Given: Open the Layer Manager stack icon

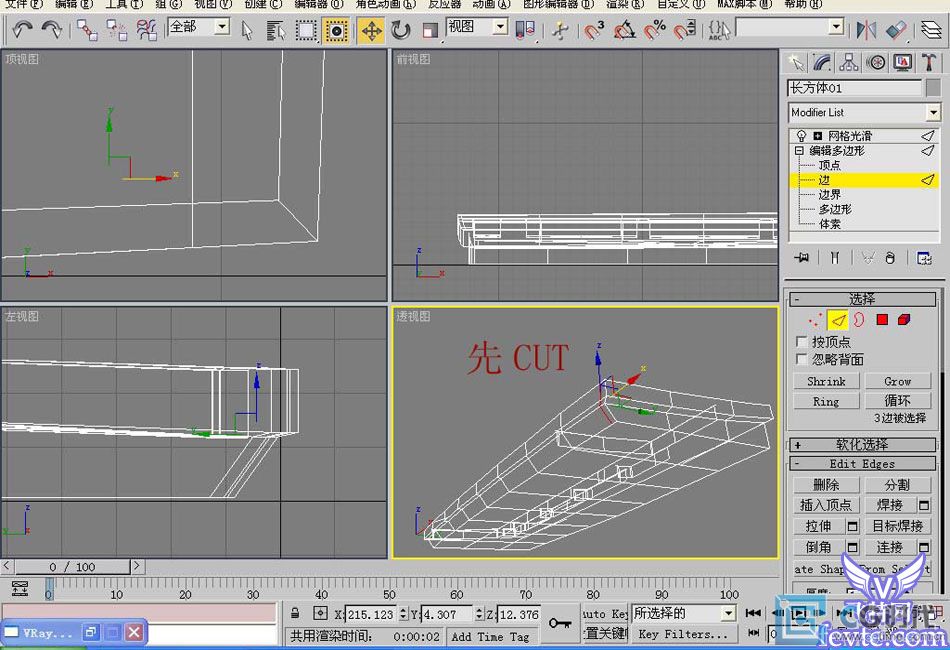Looking at the screenshot, I should coord(931,30).
